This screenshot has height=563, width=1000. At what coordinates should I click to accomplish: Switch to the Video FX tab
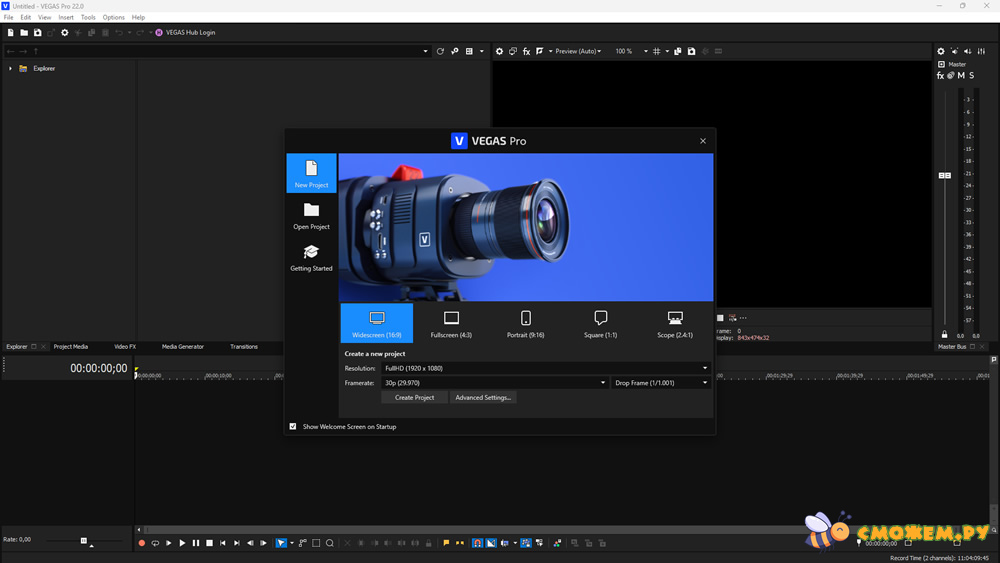[x=125, y=347]
